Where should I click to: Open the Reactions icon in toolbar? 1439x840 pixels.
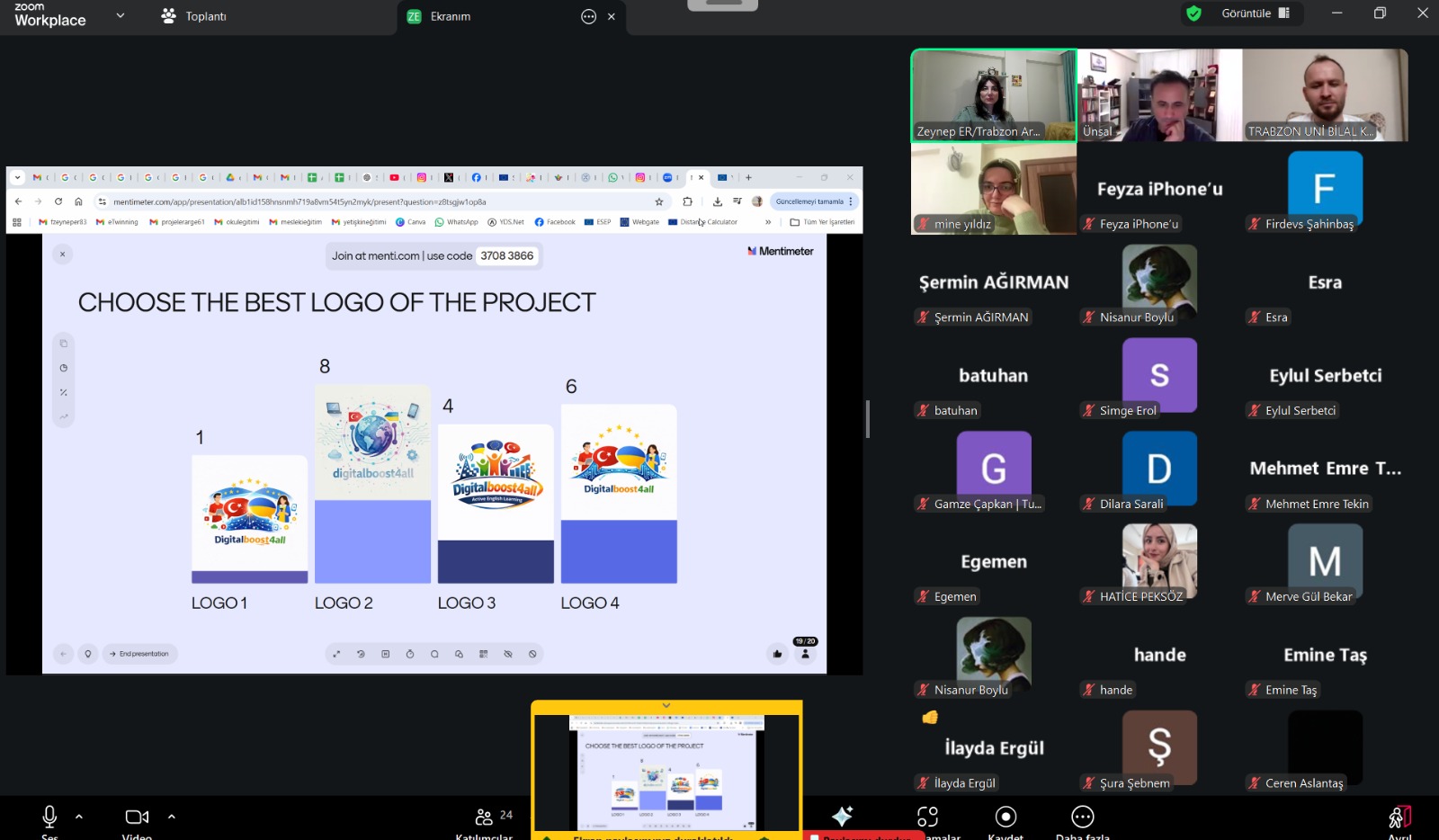927,817
